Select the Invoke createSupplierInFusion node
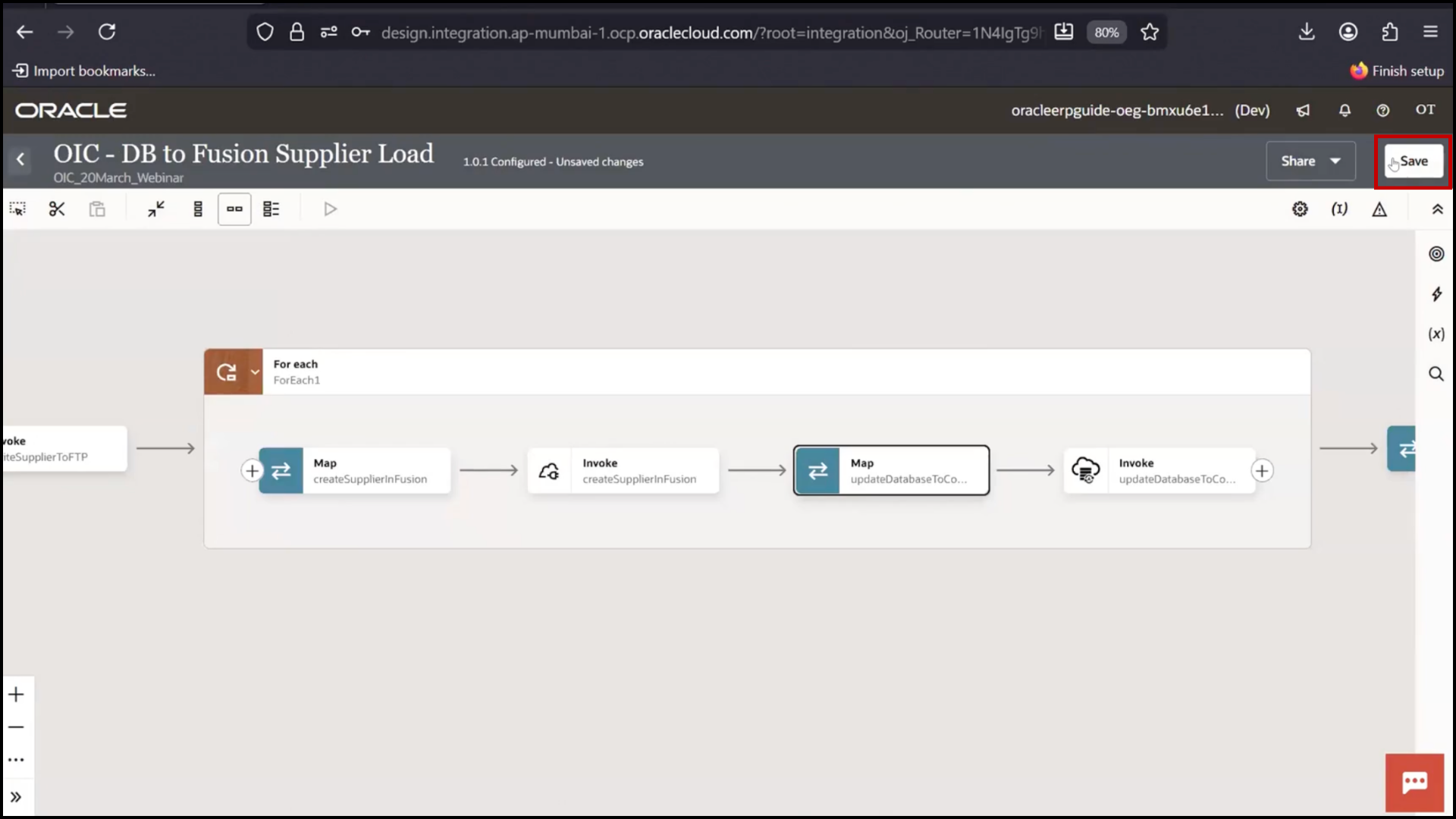The height and width of the screenshot is (819, 1456). 623,471
